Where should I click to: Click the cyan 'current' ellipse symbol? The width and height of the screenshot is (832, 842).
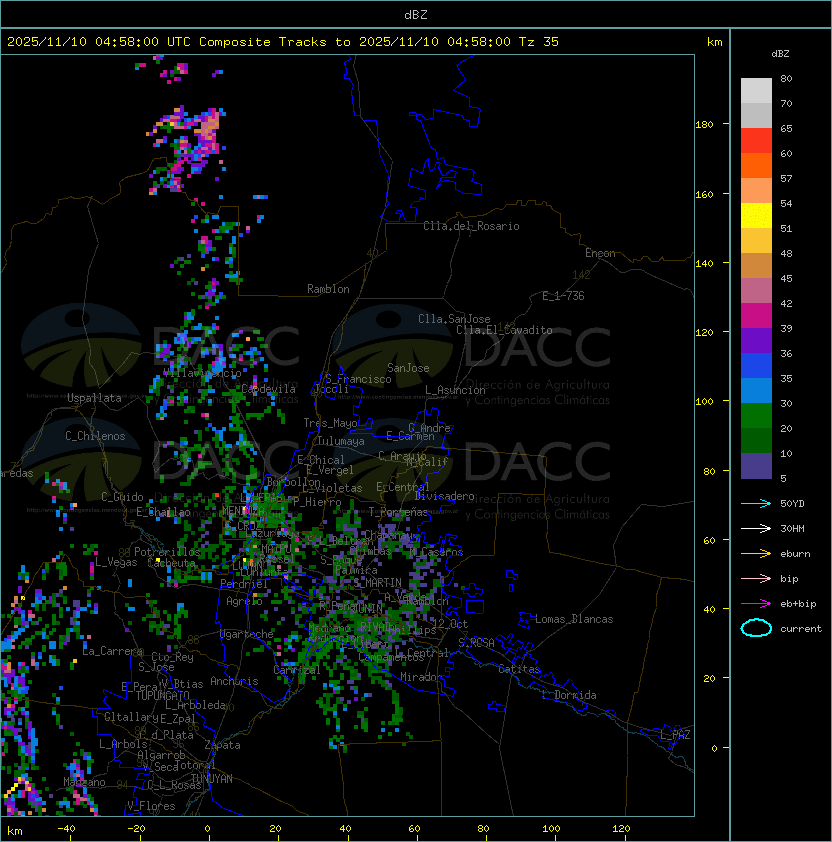756,628
